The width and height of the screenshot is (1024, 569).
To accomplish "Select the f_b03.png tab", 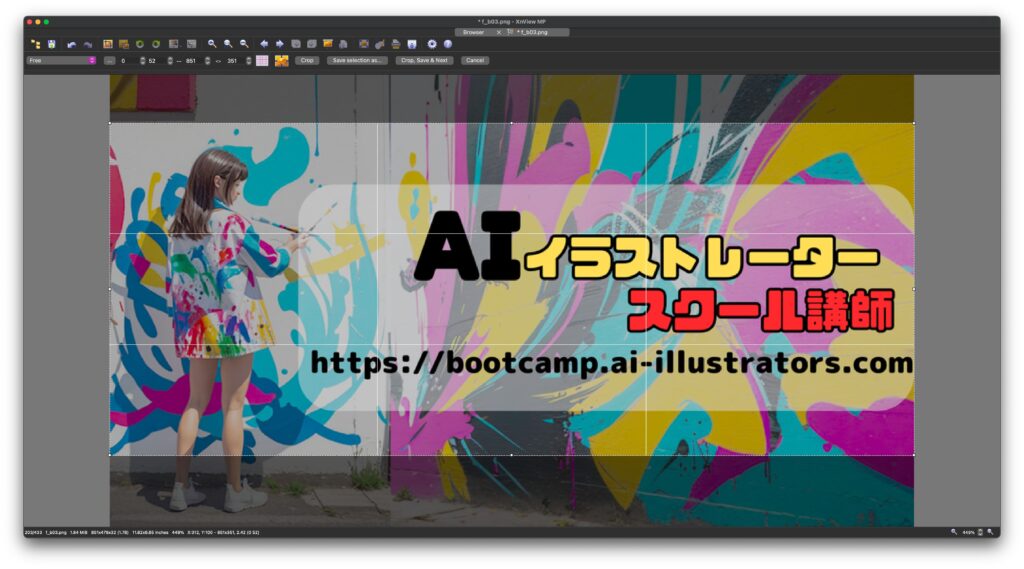I will pos(532,32).
